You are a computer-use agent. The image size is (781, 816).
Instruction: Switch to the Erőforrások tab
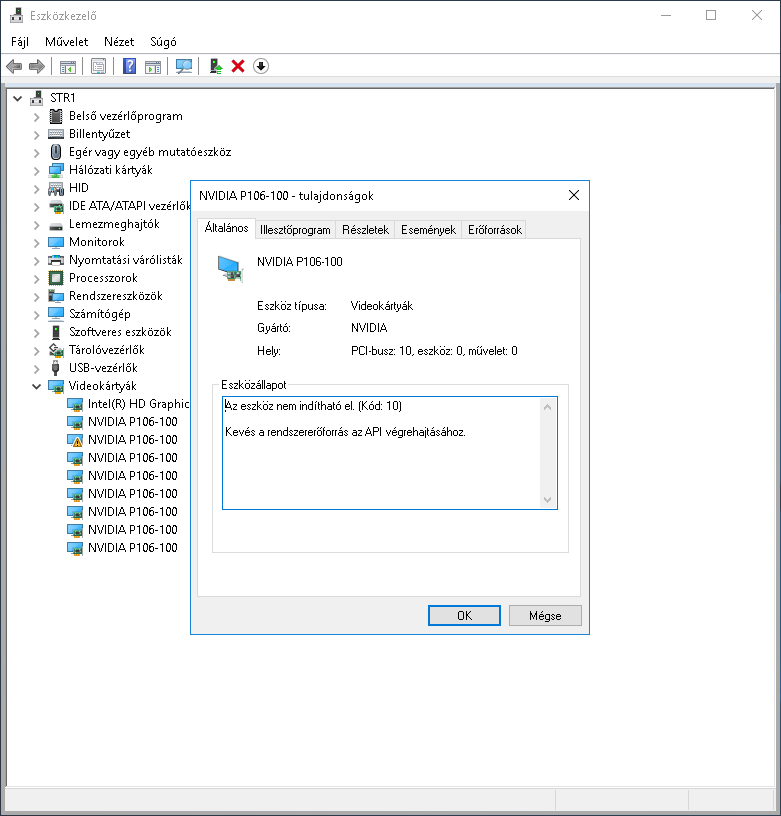(494, 230)
